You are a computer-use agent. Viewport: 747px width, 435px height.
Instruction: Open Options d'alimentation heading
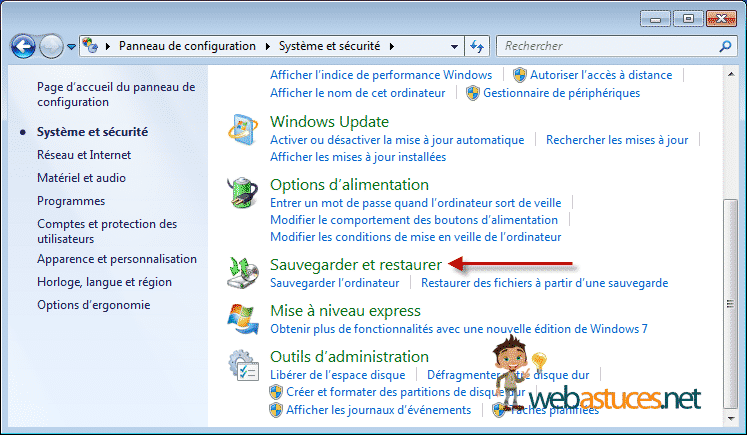point(349,184)
